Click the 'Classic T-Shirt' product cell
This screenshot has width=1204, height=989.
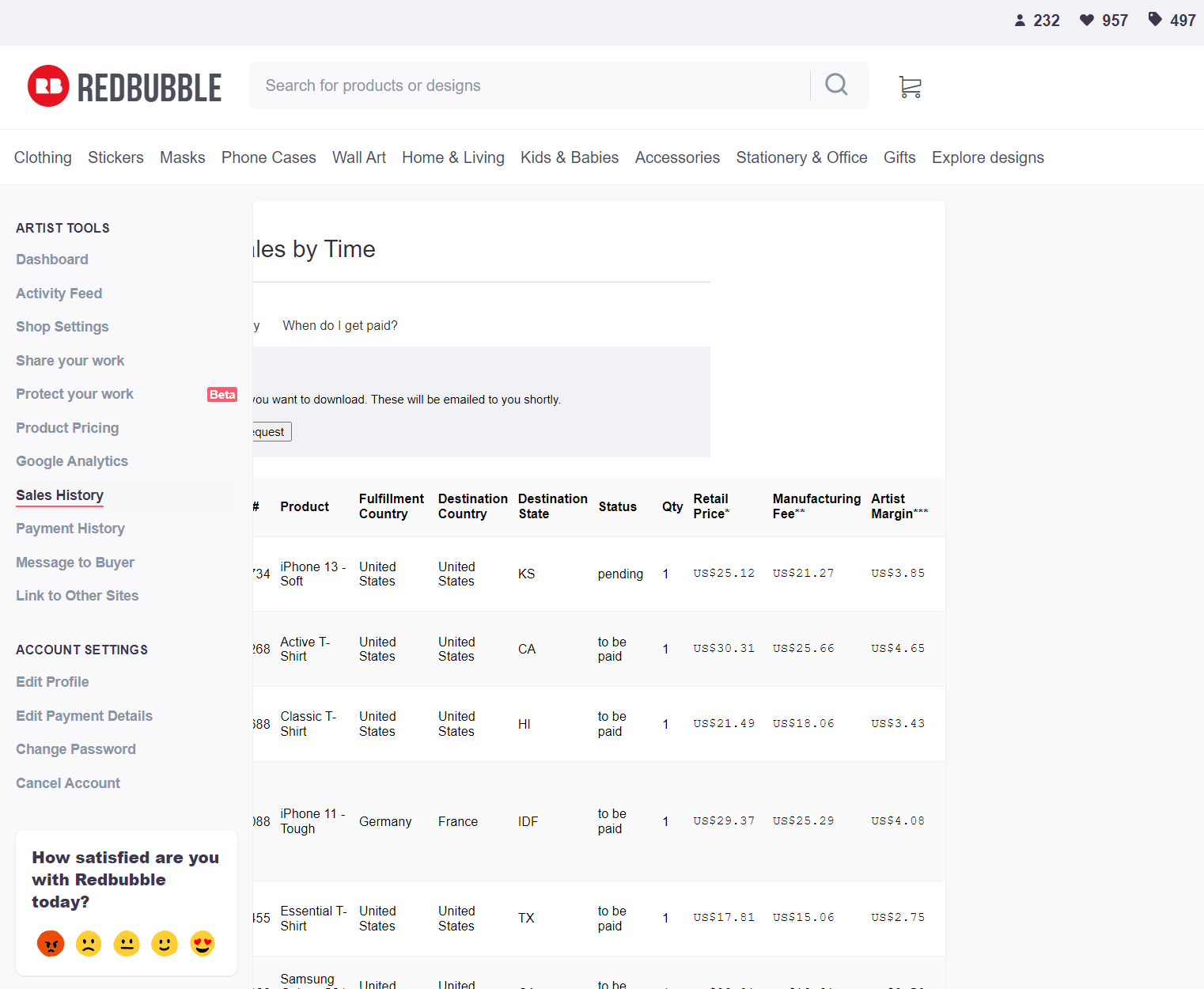(x=309, y=724)
